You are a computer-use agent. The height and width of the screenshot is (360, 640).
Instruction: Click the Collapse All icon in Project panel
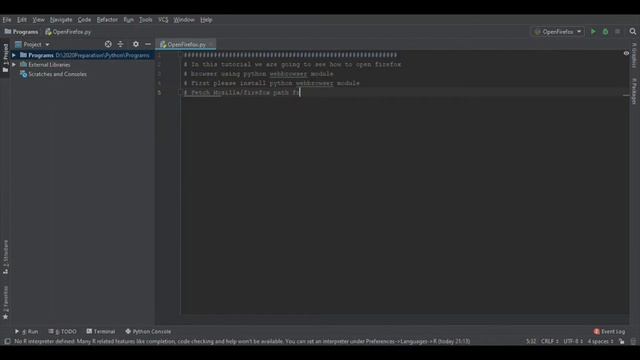(120, 44)
